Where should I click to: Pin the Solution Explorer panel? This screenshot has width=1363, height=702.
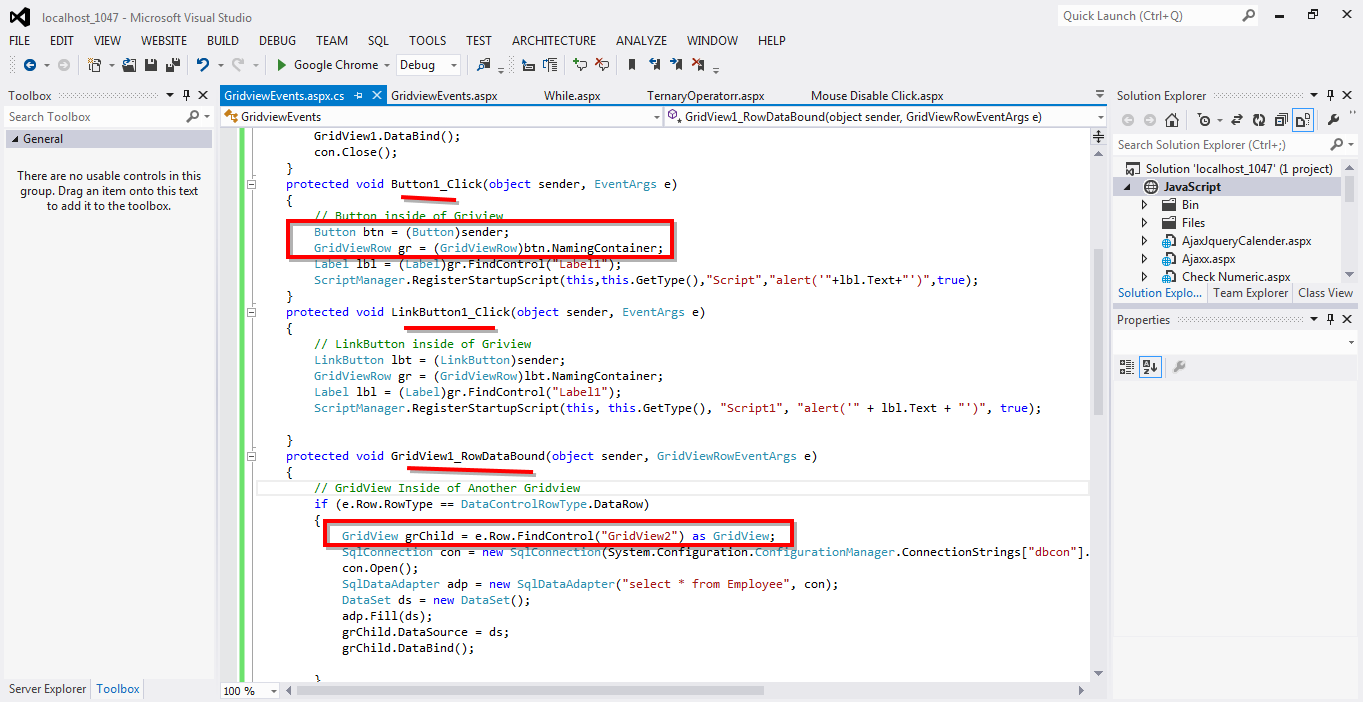pyautogui.click(x=1330, y=95)
